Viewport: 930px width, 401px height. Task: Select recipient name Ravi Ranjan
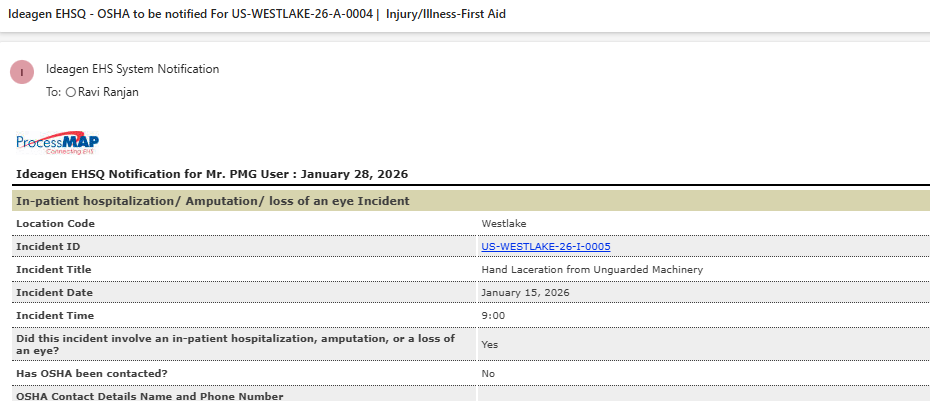point(109,93)
